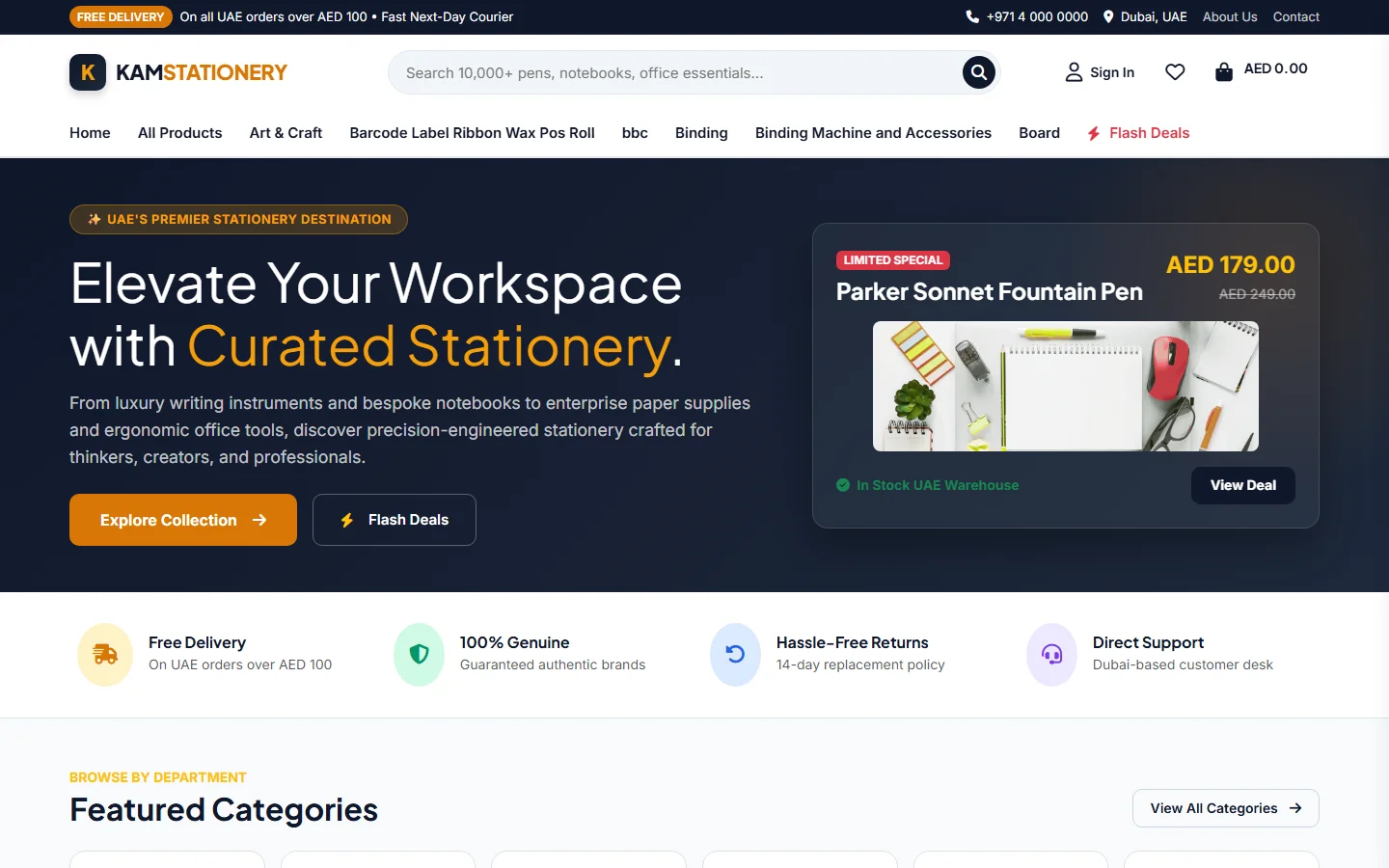
Task: Open the Binding category
Action: click(x=701, y=133)
